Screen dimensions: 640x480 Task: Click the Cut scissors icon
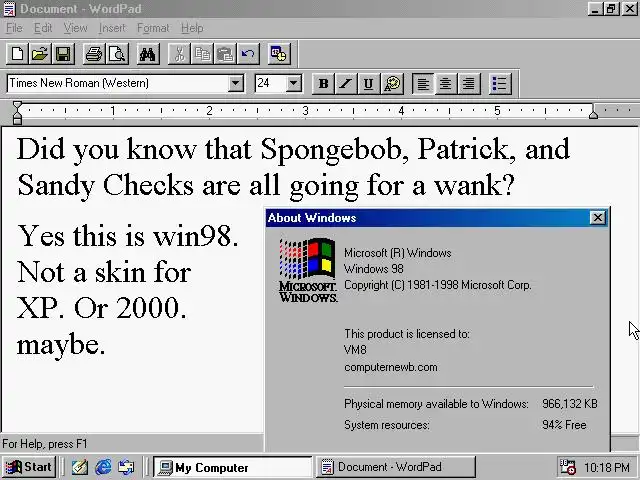click(x=179, y=53)
